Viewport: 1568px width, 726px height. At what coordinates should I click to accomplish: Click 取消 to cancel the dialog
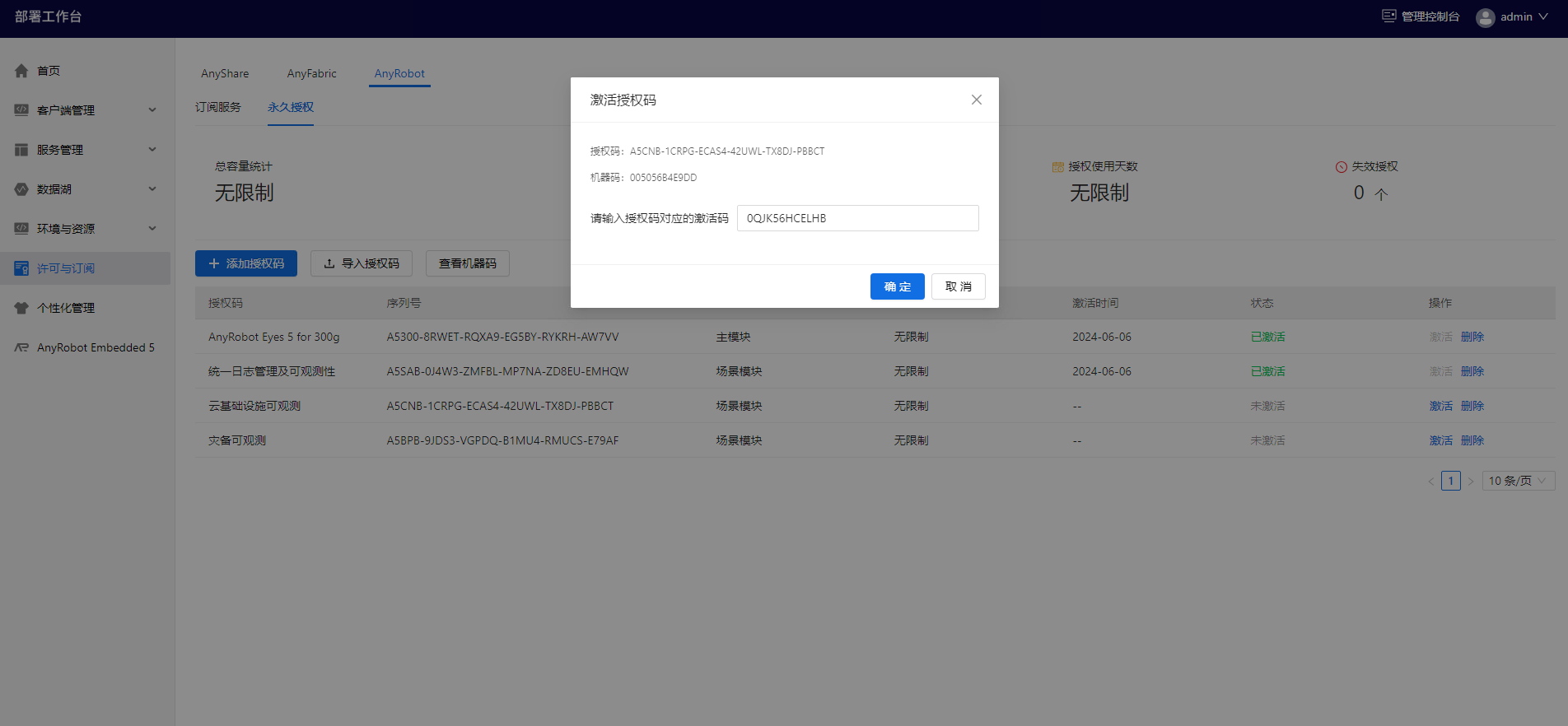959,286
